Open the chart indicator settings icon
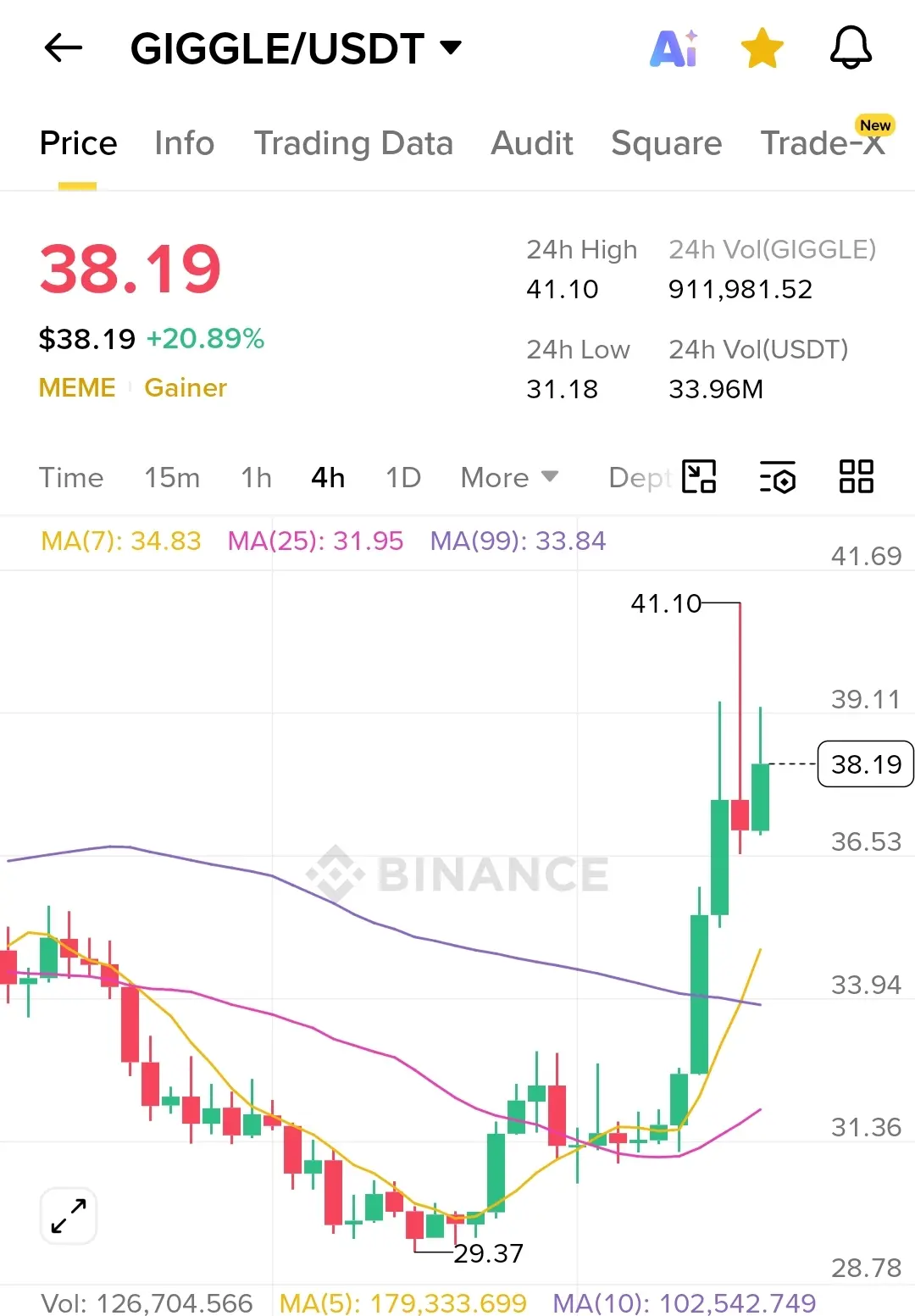 point(777,476)
